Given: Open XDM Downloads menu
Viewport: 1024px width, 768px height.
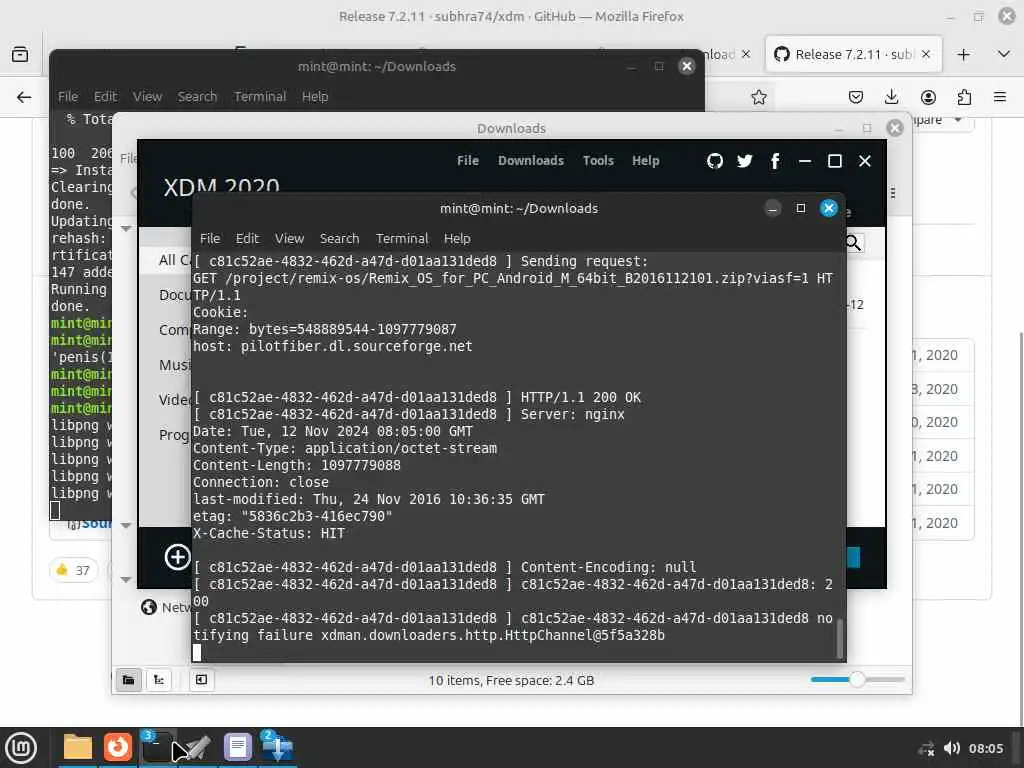Looking at the screenshot, I should pyautogui.click(x=530, y=161).
